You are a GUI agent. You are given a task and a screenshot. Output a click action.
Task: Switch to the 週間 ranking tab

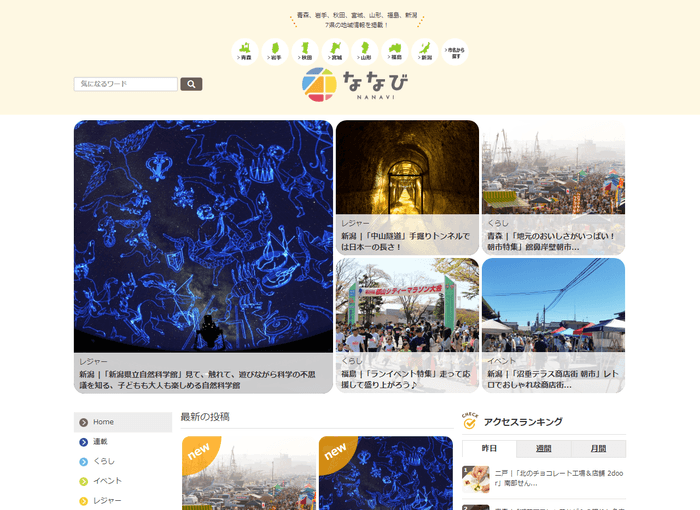coord(543,449)
